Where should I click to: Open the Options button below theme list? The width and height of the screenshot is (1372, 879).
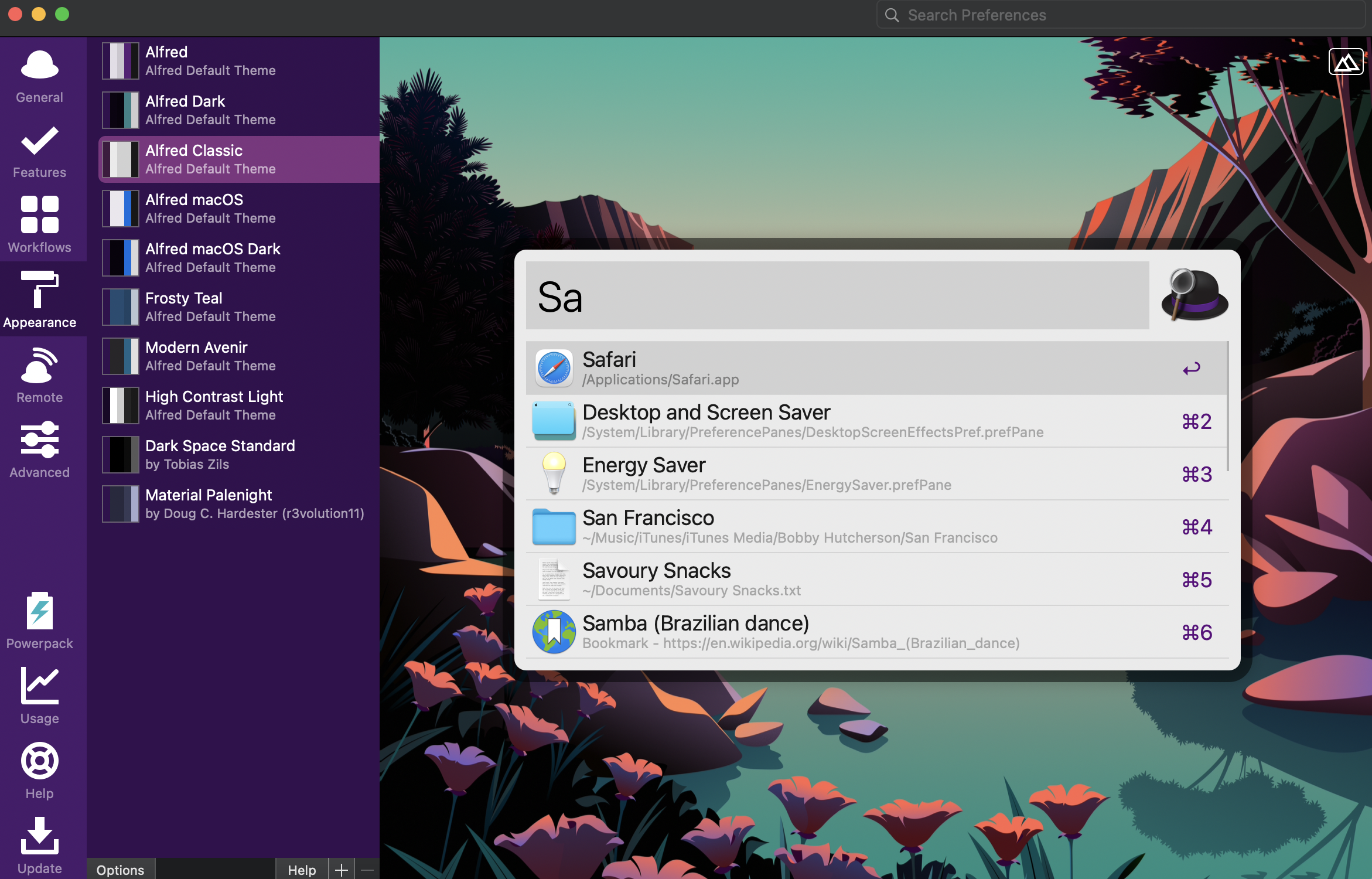pyautogui.click(x=121, y=870)
